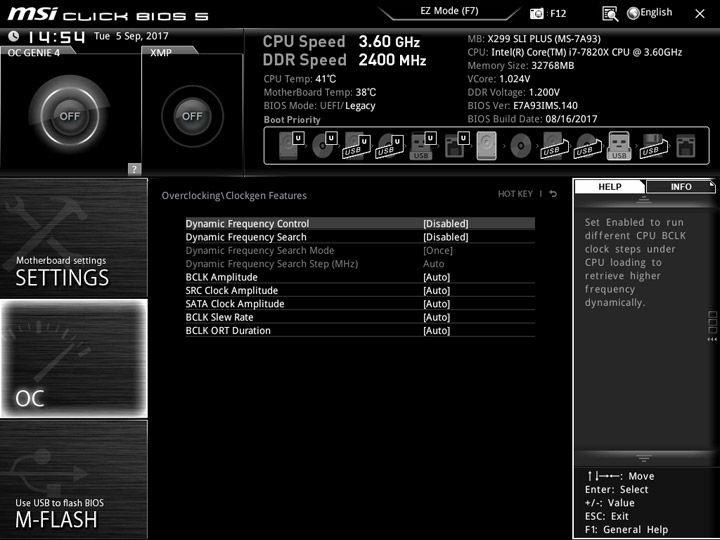Click the back arrow beside HOT KEY
The width and height of the screenshot is (720, 540).
coord(553,194)
